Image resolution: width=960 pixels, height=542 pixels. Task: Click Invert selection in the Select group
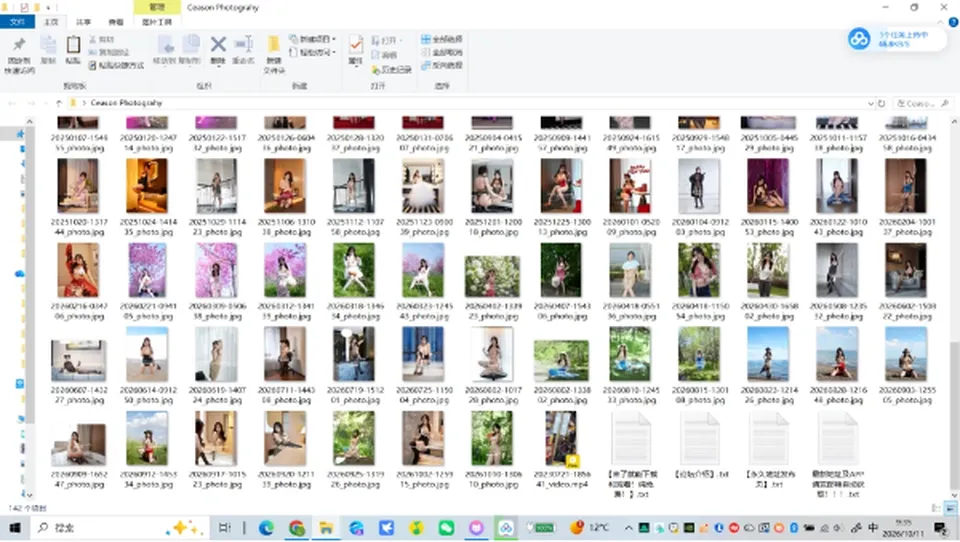[441, 66]
